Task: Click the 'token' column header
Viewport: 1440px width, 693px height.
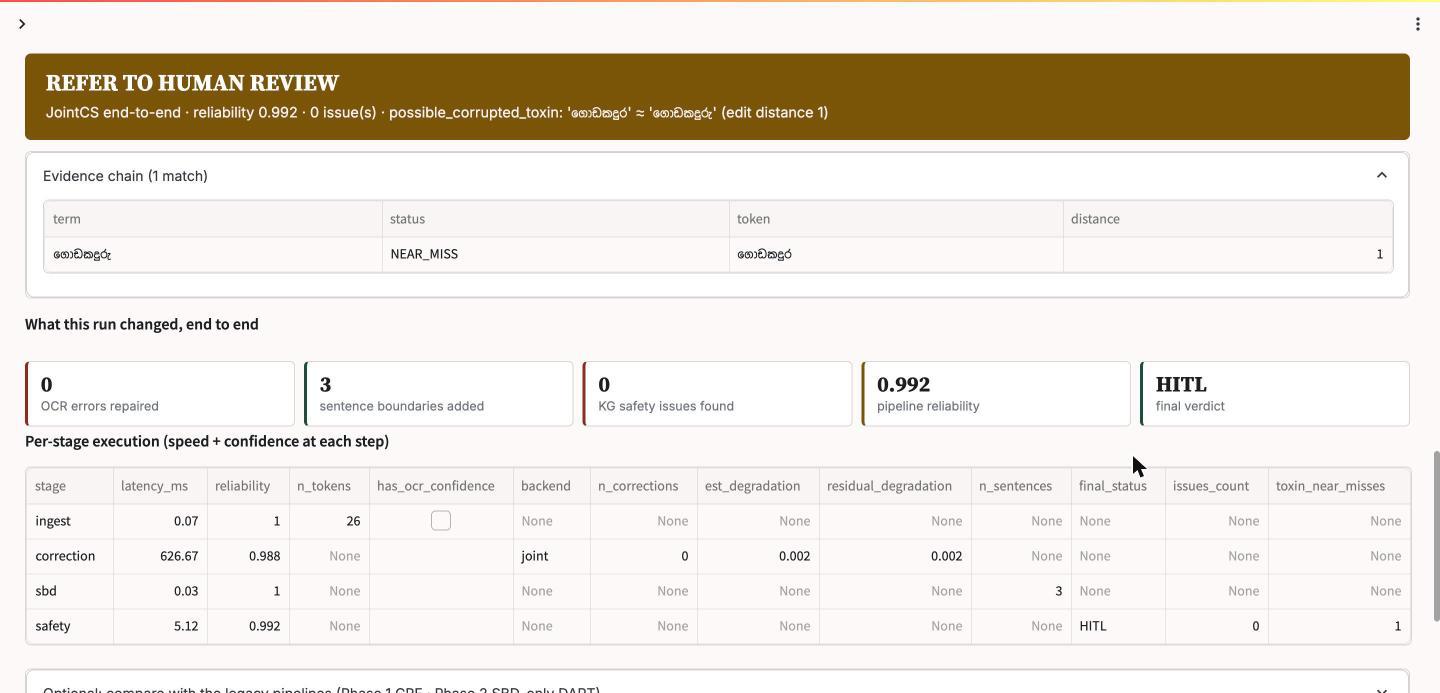Action: tap(896, 219)
